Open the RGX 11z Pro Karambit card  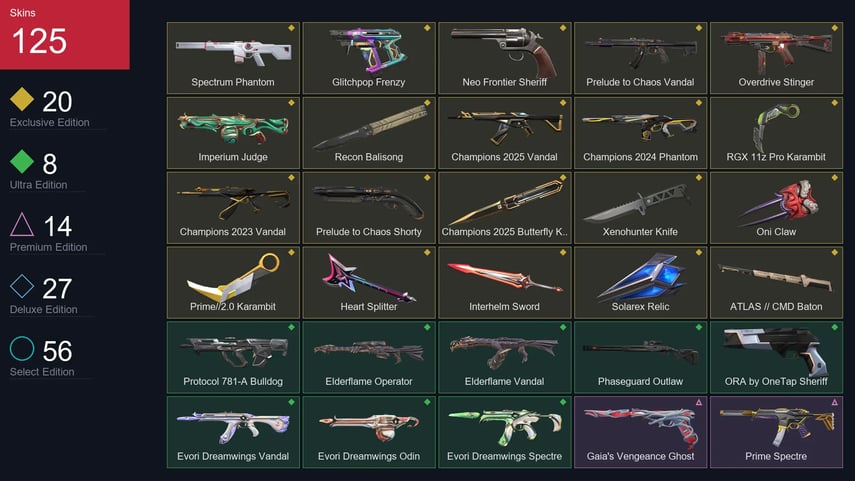[776, 133]
